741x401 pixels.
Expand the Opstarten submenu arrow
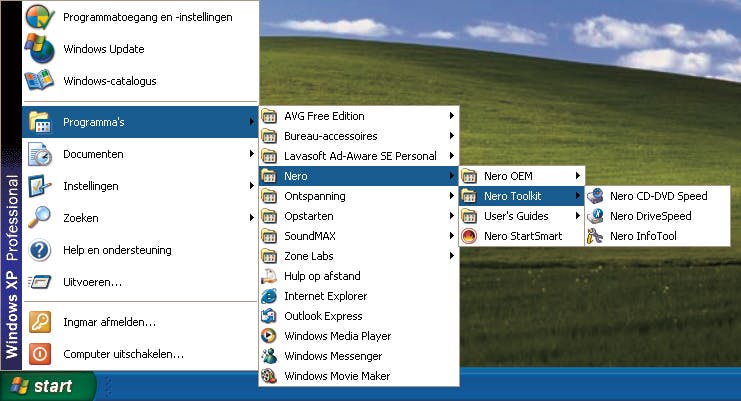click(452, 216)
